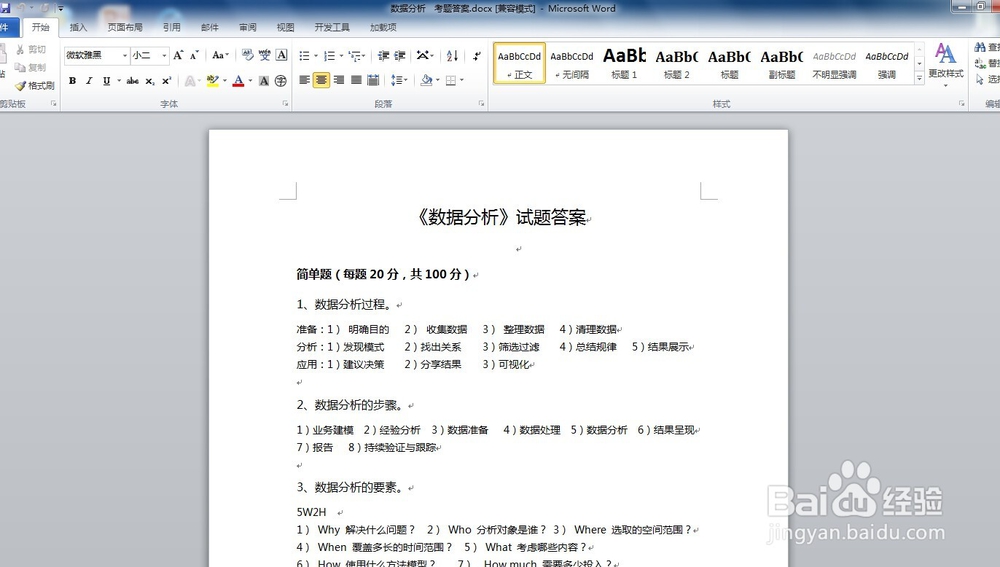The width and height of the screenshot is (1000, 567).
Task: Toggle strikethrough (abc) formatting
Action: (132, 81)
